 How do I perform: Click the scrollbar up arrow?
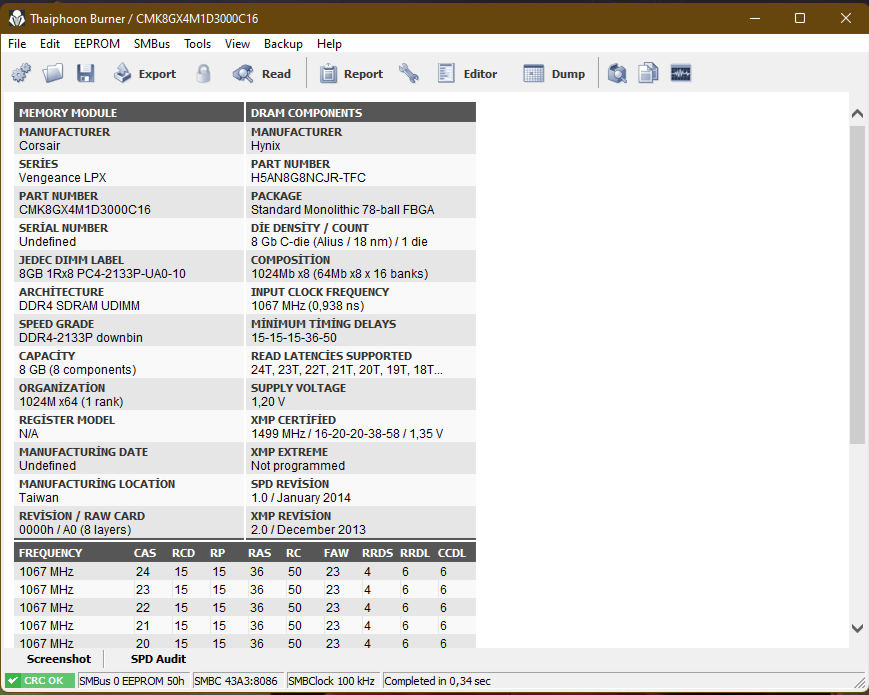coord(857,114)
